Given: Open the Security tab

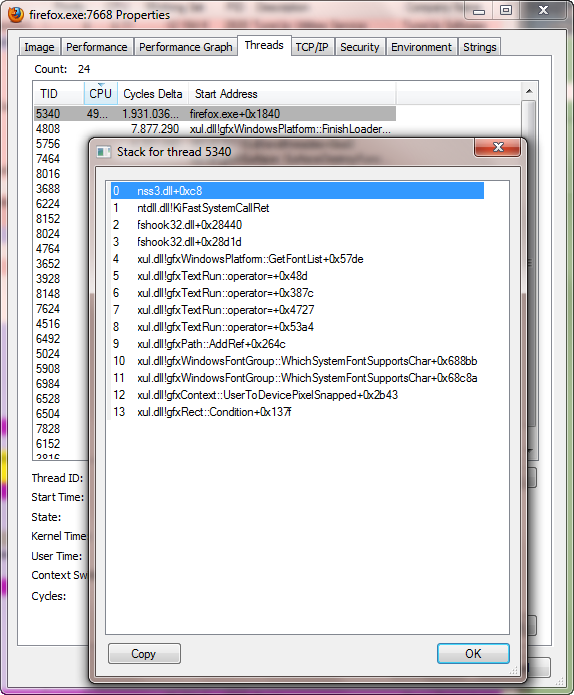Looking at the screenshot, I should [x=359, y=47].
